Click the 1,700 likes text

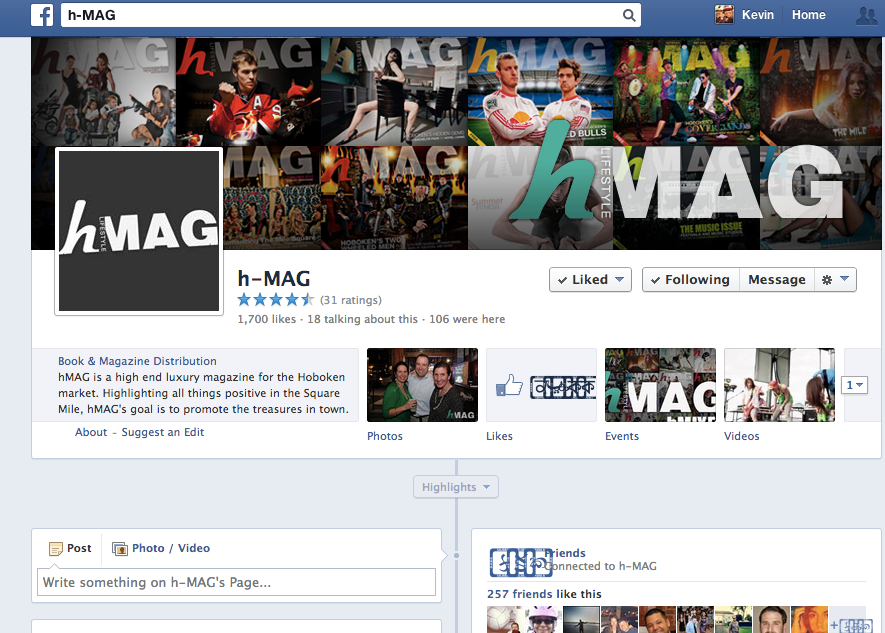point(266,319)
